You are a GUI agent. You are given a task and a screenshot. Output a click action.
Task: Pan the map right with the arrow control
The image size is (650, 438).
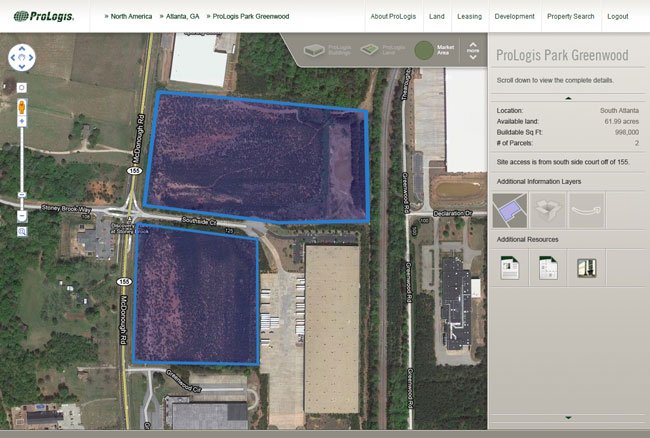pos(31,58)
